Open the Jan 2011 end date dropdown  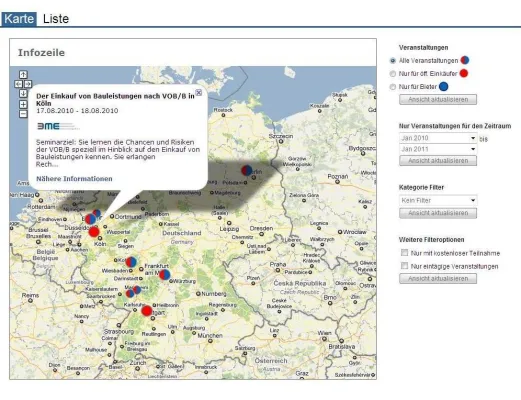[438, 149]
